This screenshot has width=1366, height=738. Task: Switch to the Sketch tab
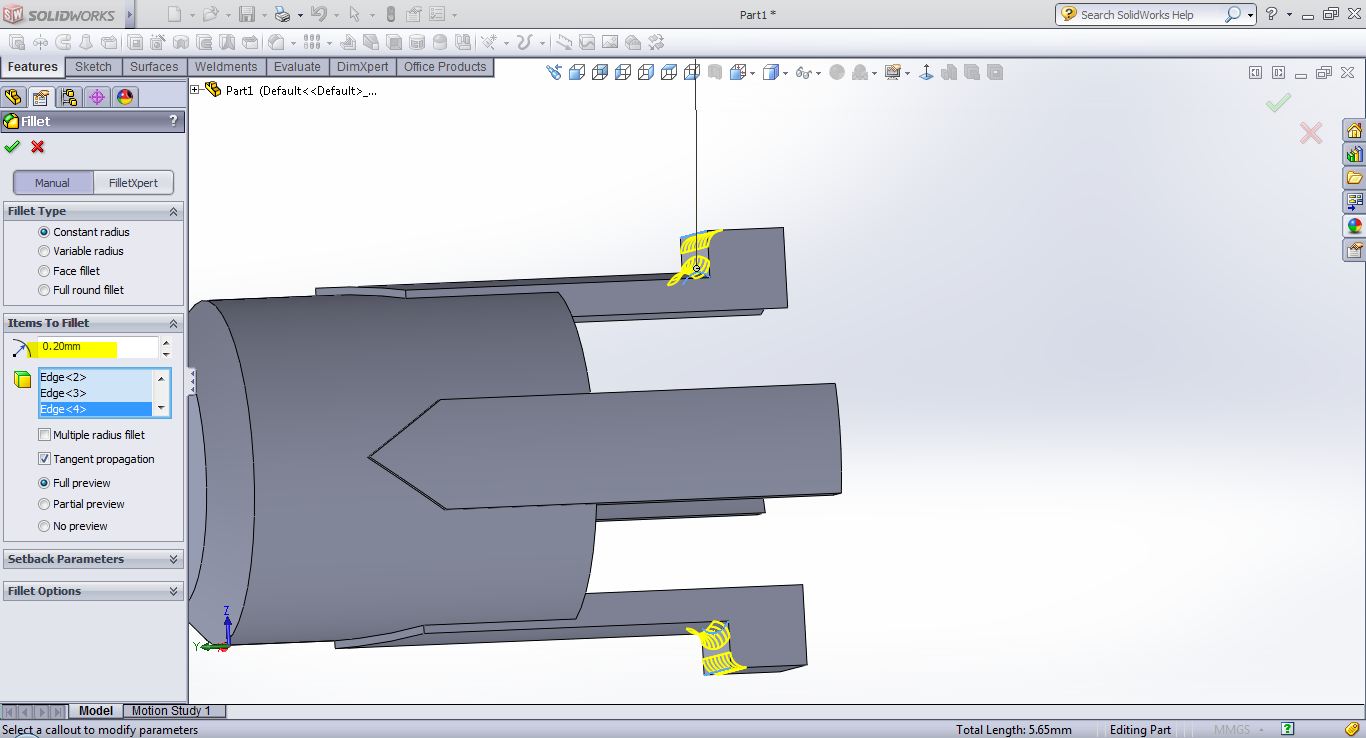point(93,67)
